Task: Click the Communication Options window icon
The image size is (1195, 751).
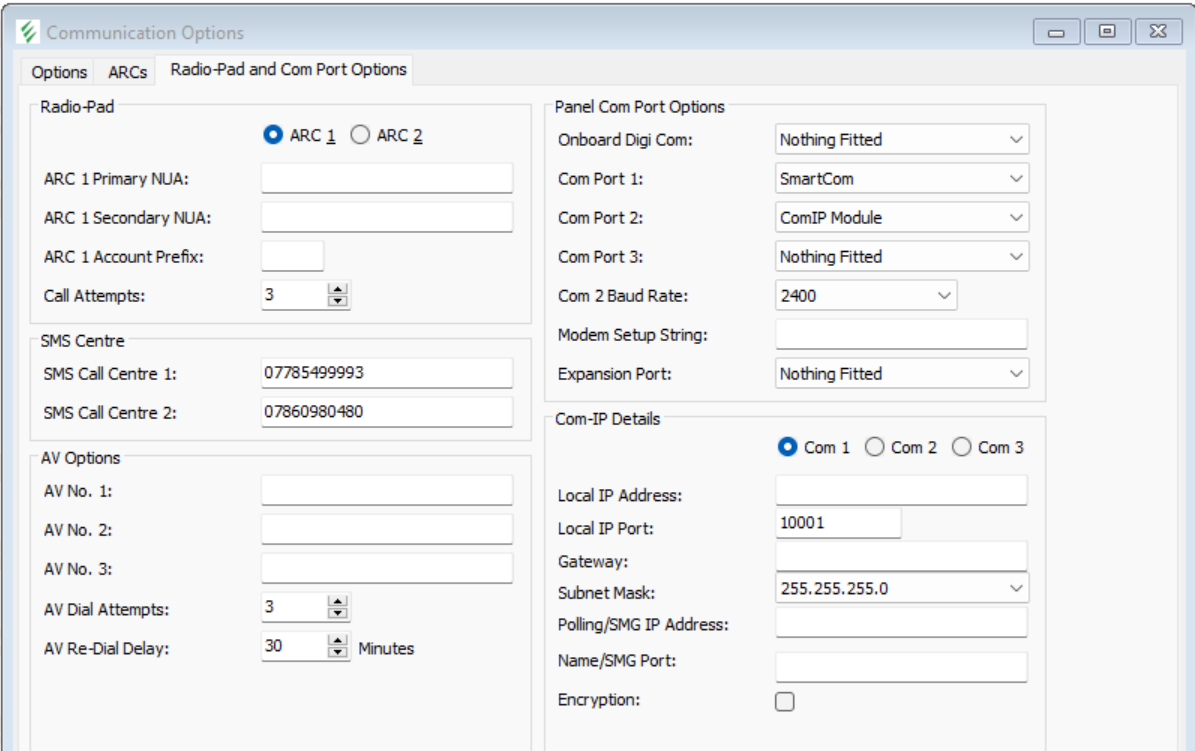Action: pos(29,32)
